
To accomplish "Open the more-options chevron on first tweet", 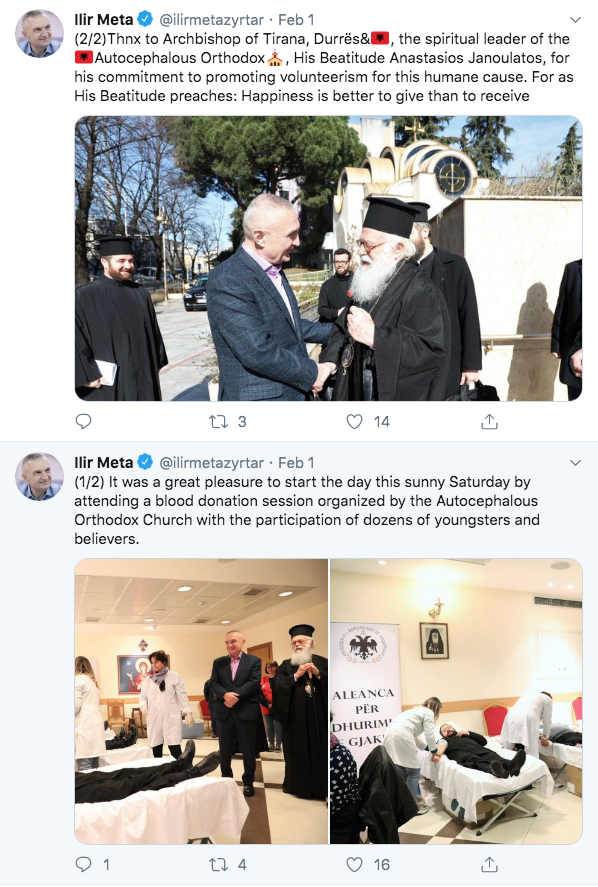I will pyautogui.click(x=575, y=20).
